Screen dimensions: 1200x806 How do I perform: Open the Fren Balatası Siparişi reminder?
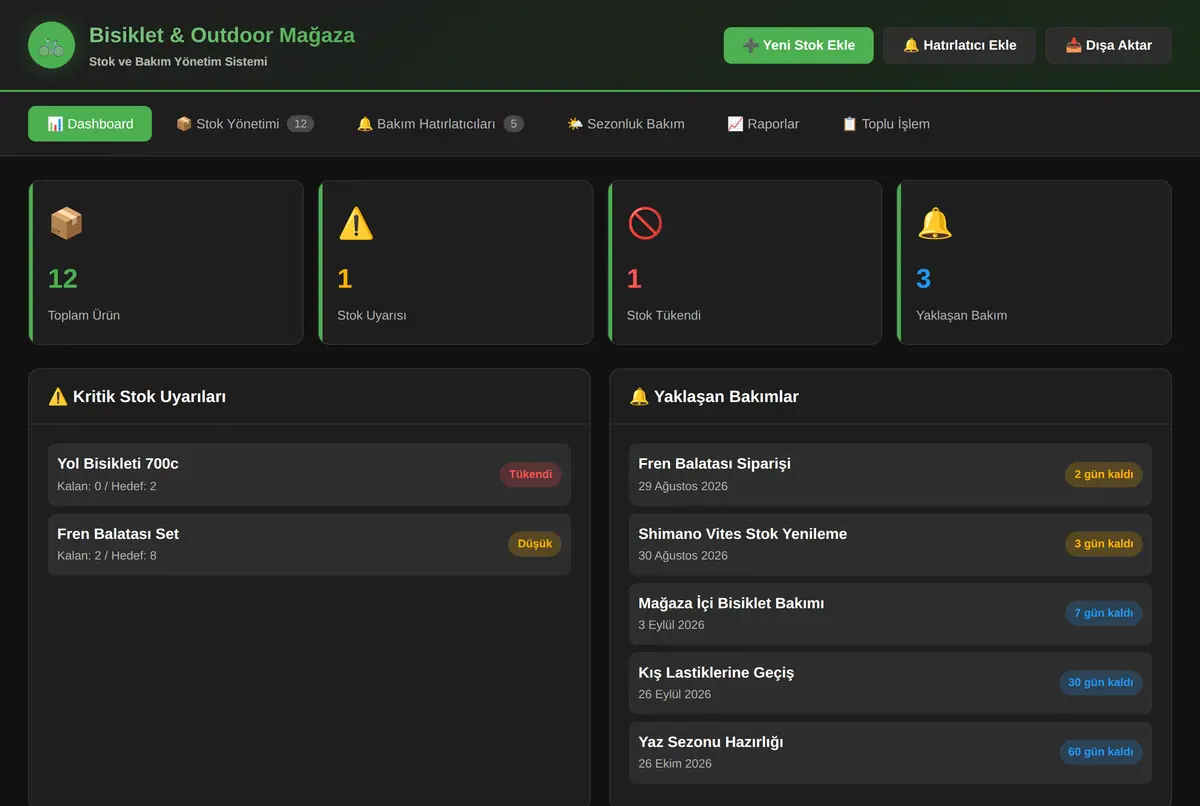[890, 475]
